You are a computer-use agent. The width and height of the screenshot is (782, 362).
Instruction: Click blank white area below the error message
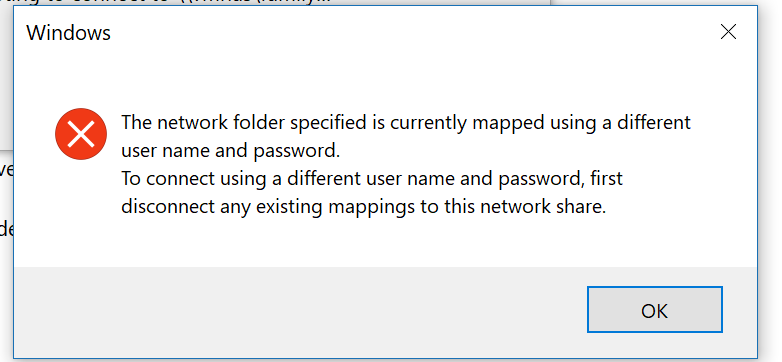384,242
